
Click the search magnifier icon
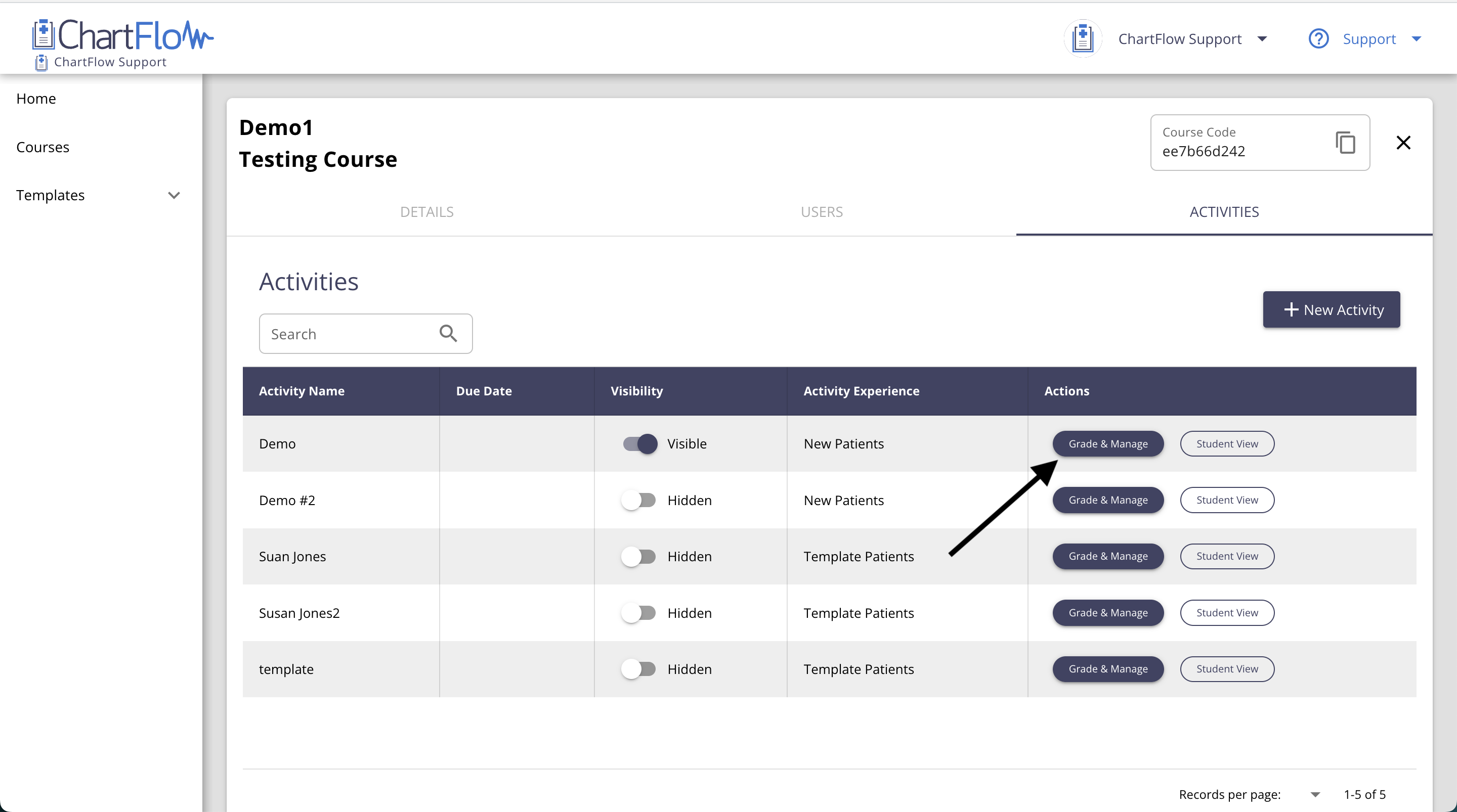pyautogui.click(x=448, y=334)
